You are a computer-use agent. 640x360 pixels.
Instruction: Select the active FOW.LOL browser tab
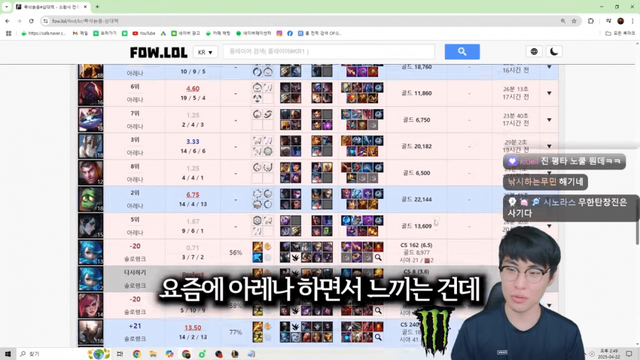(x=52, y=7)
